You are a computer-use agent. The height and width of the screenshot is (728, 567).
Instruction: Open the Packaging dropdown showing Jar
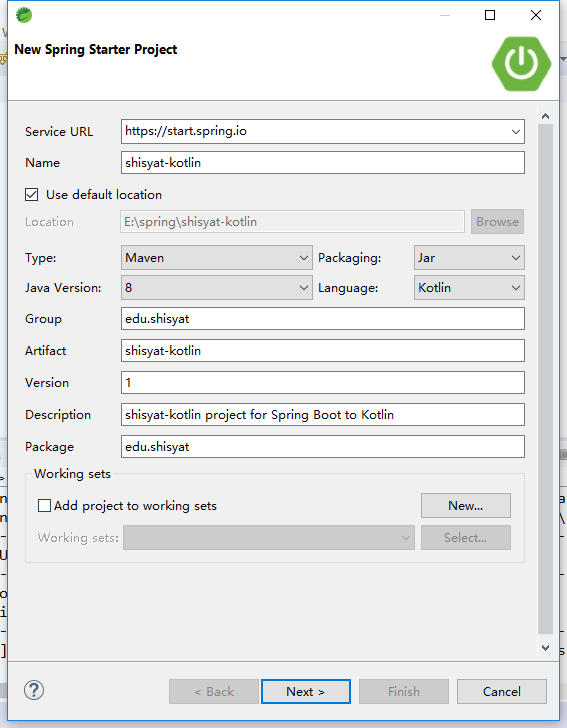tap(469, 258)
